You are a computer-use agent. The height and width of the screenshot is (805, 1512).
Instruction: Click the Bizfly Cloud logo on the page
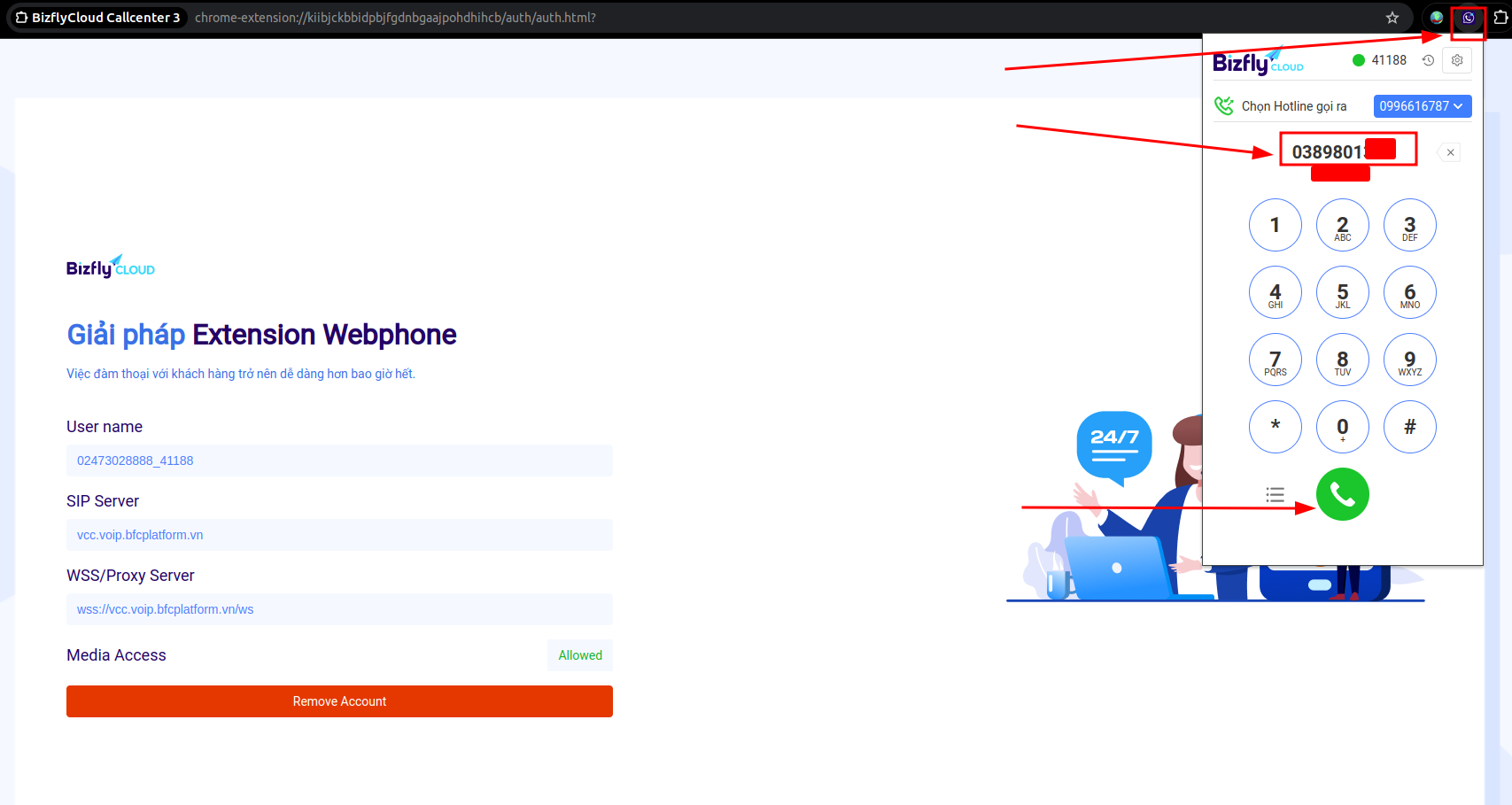pyautogui.click(x=111, y=267)
